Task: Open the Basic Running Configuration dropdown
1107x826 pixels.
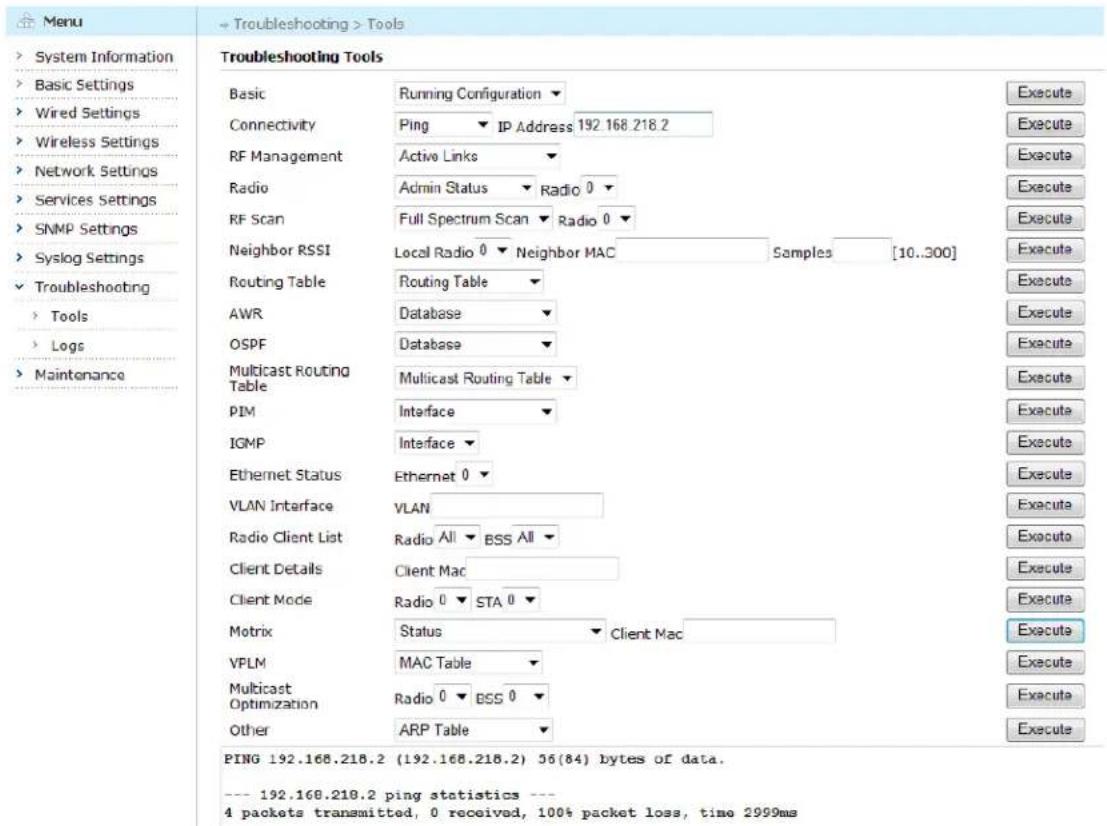Action: pos(479,93)
